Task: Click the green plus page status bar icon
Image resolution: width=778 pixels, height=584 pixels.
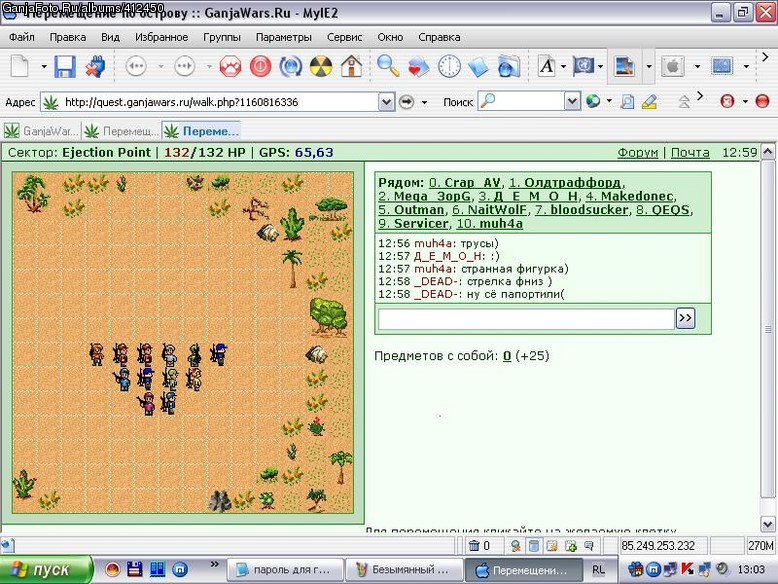Action: (571, 546)
